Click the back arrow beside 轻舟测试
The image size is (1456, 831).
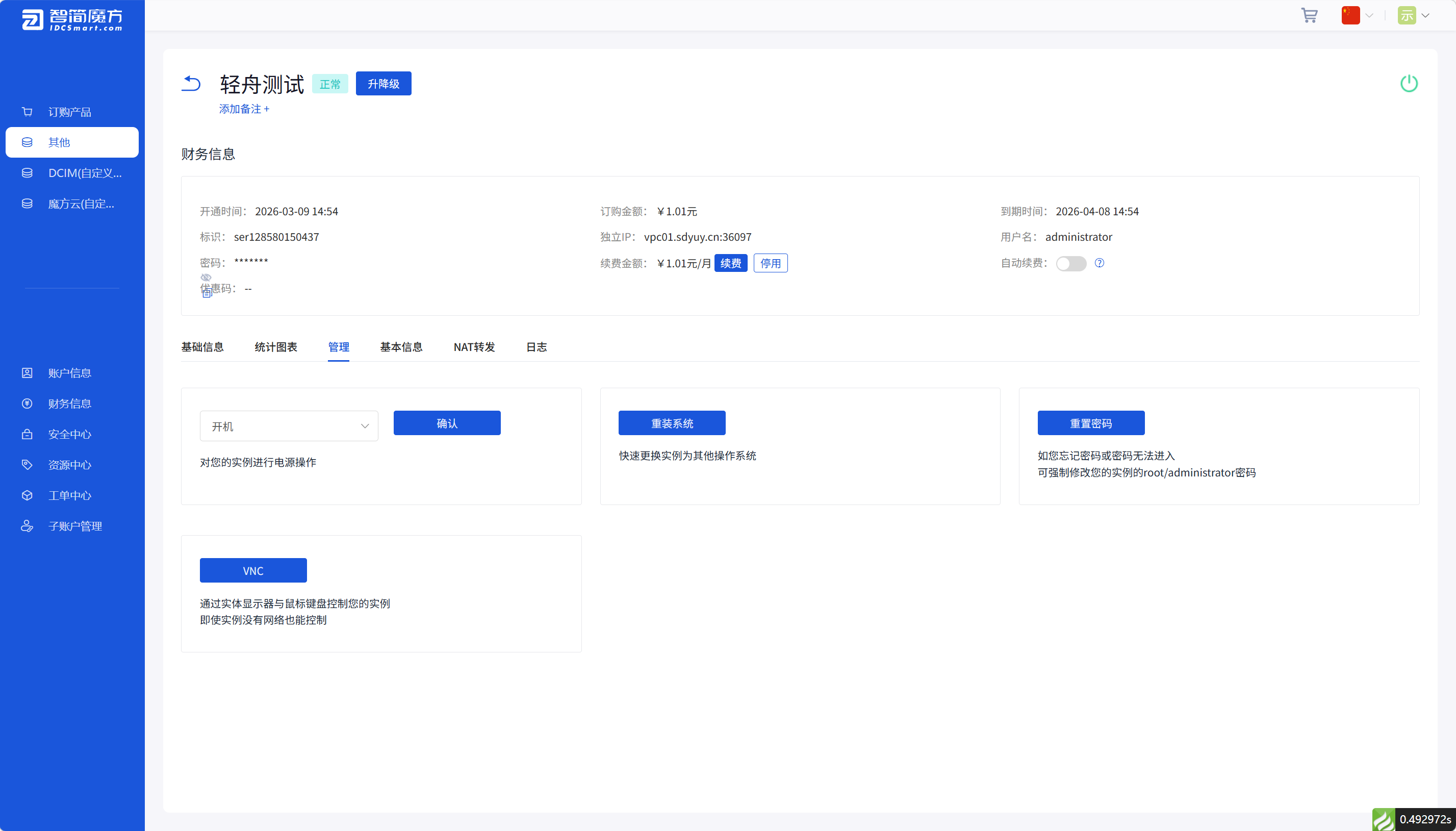pyautogui.click(x=191, y=83)
